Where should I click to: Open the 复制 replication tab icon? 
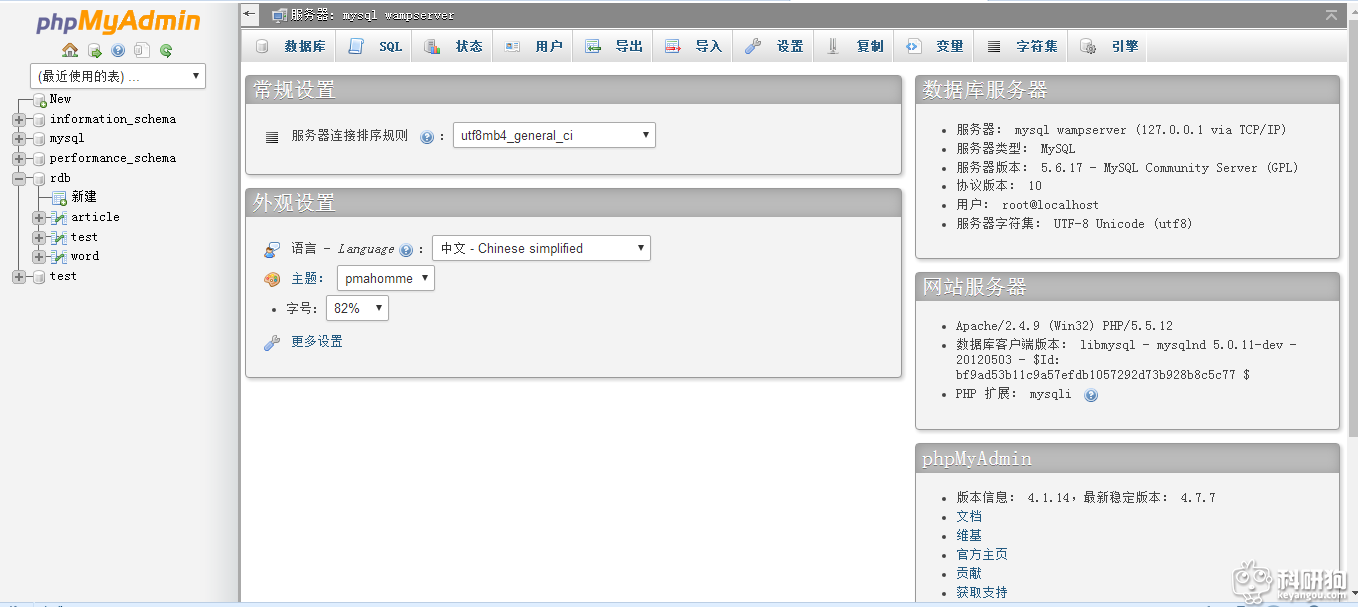click(x=833, y=46)
